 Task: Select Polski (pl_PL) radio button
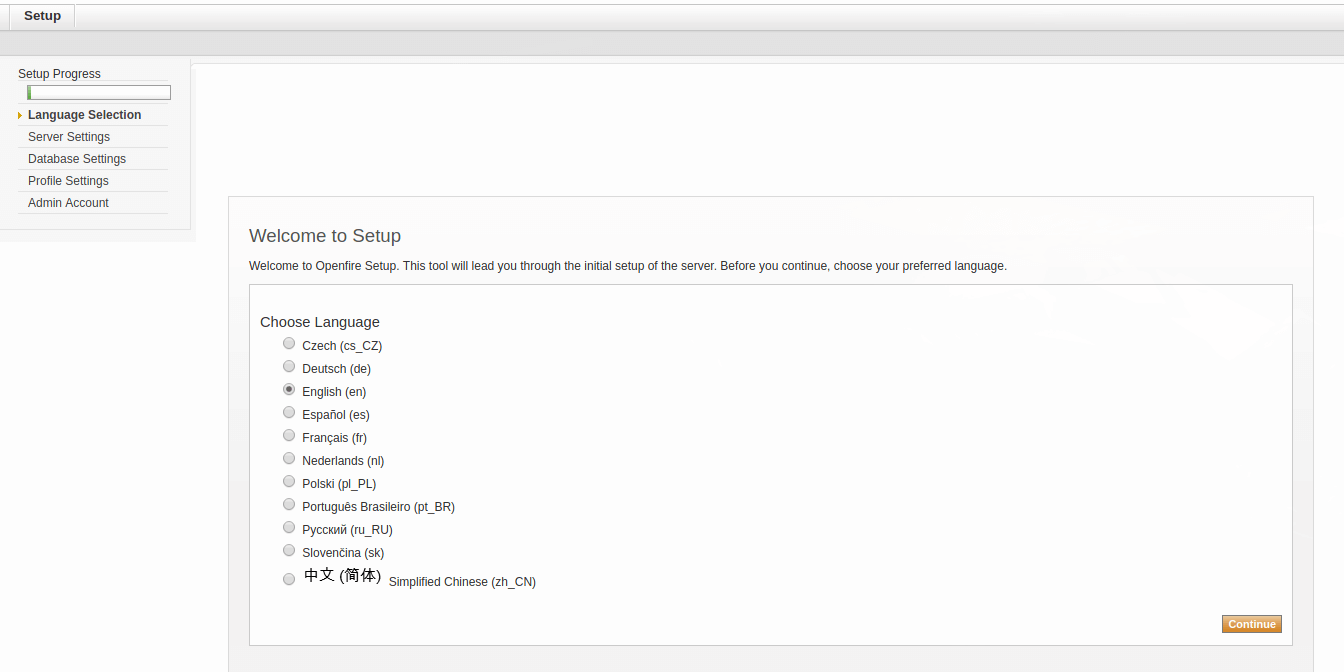tap(289, 482)
